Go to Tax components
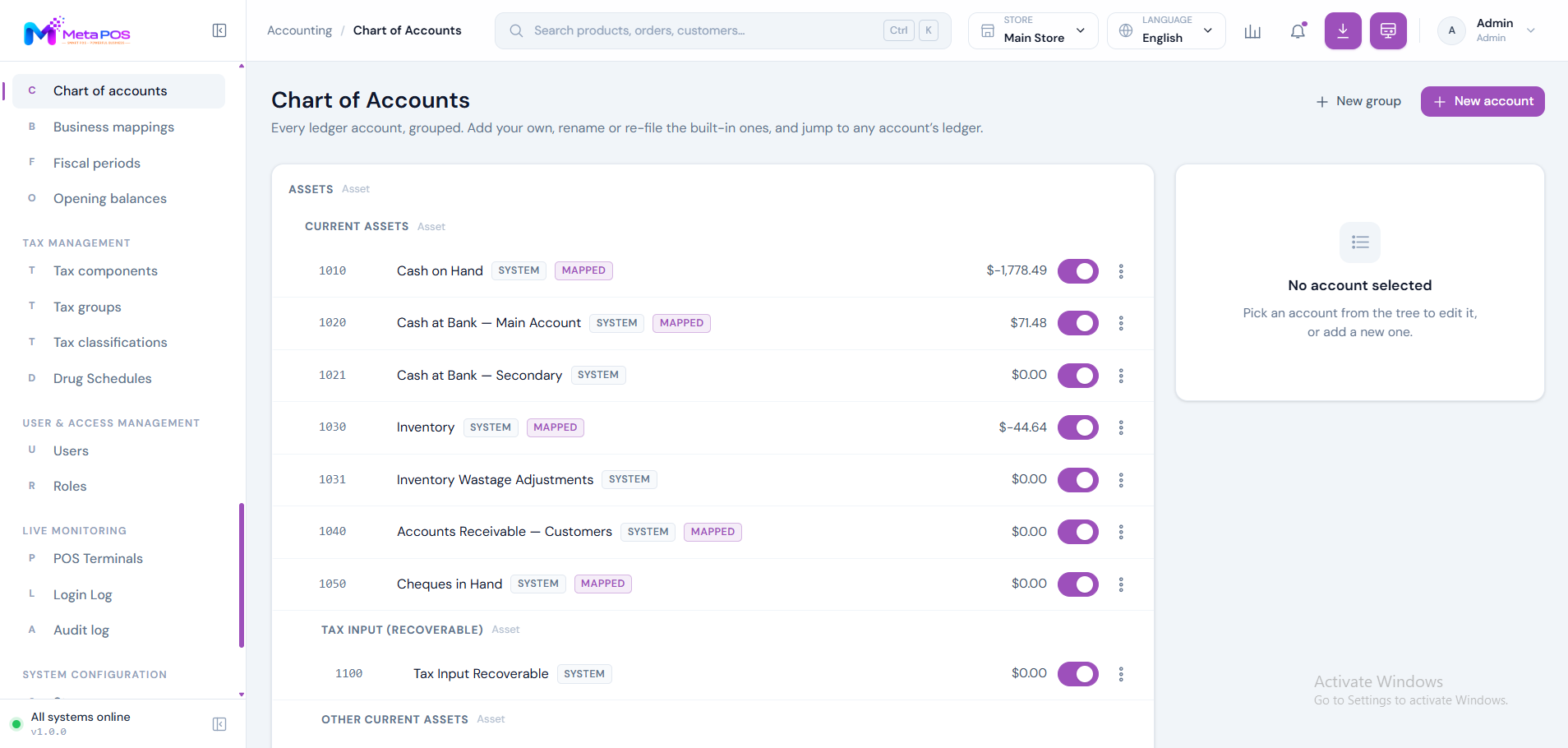 118,271
